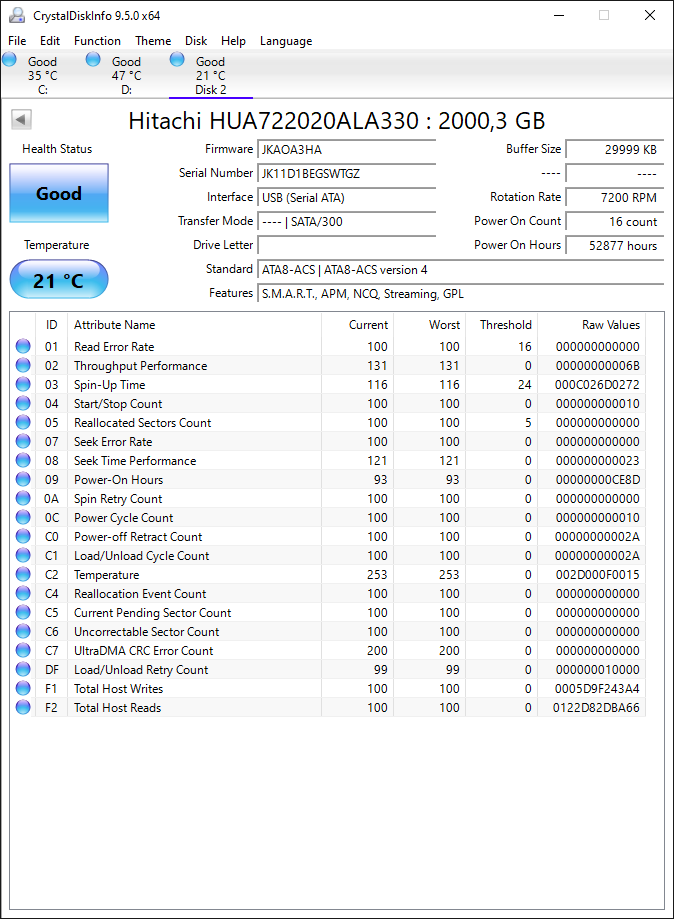Click the Firmware field JKAOA3HA
The image size is (674, 919).
pos(346,149)
